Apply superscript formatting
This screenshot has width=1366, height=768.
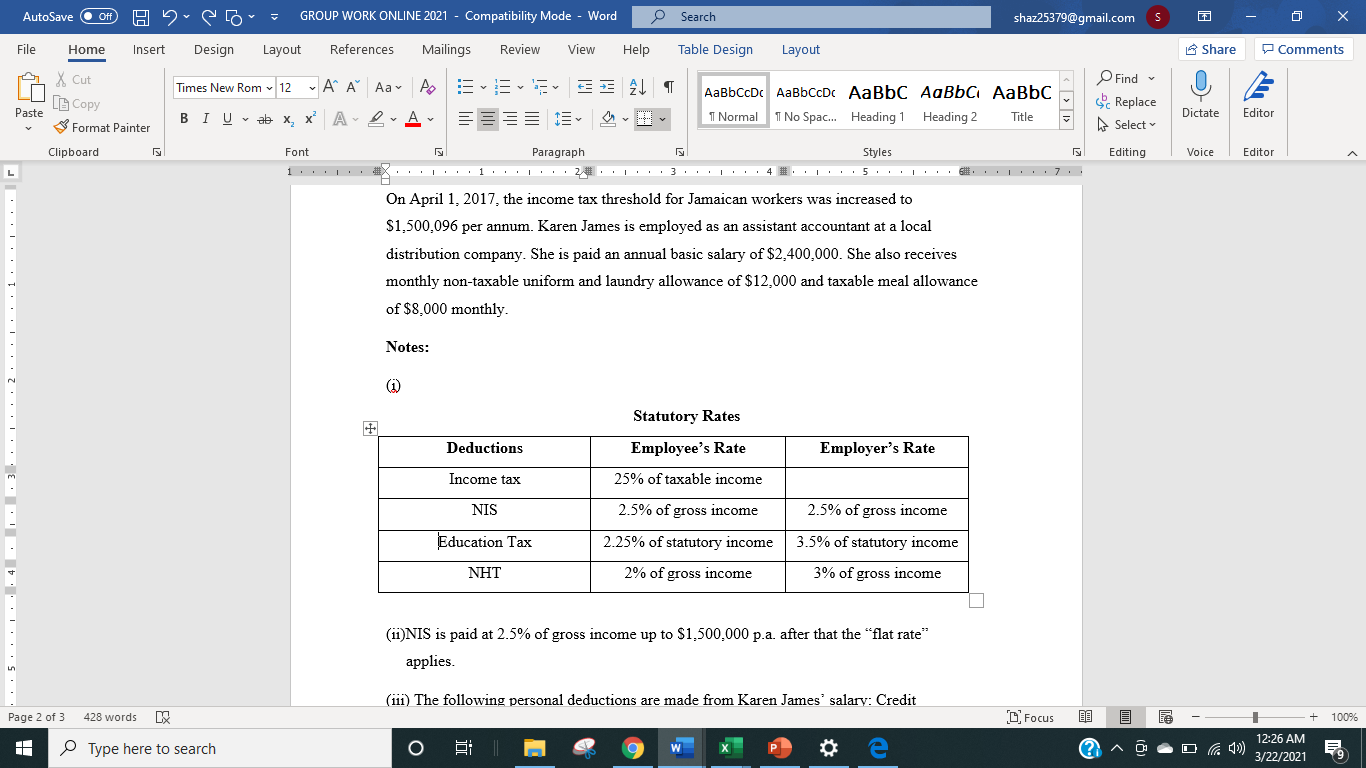click(310, 119)
